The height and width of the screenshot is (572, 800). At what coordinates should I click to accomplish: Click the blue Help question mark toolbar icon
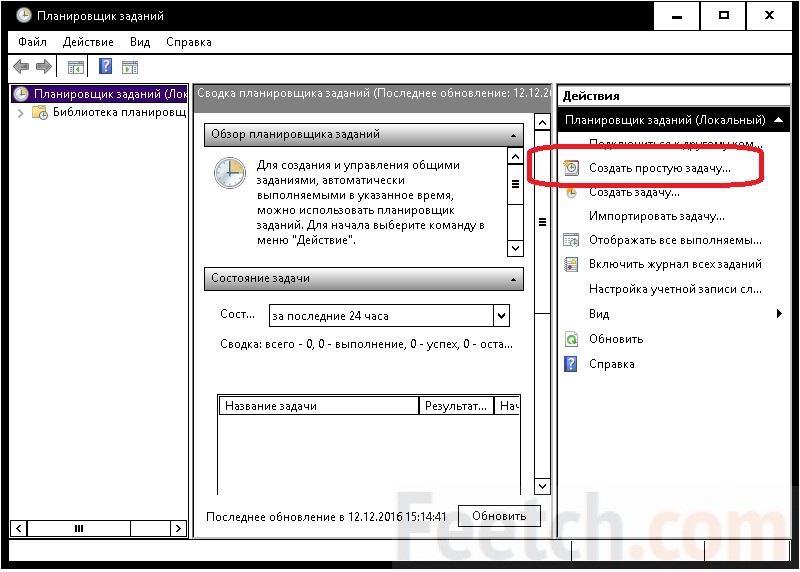point(104,67)
